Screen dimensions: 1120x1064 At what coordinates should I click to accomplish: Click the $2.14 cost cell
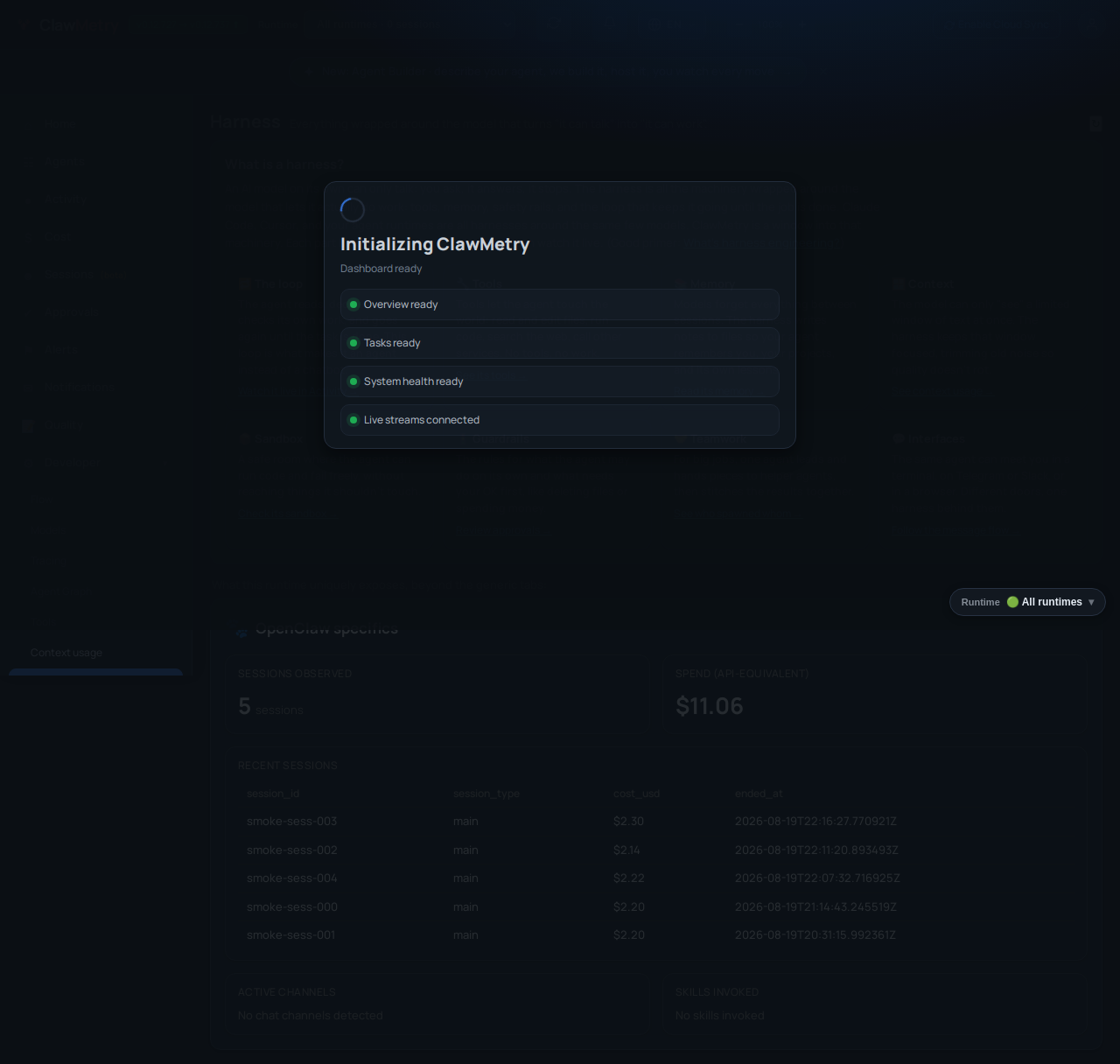(627, 850)
